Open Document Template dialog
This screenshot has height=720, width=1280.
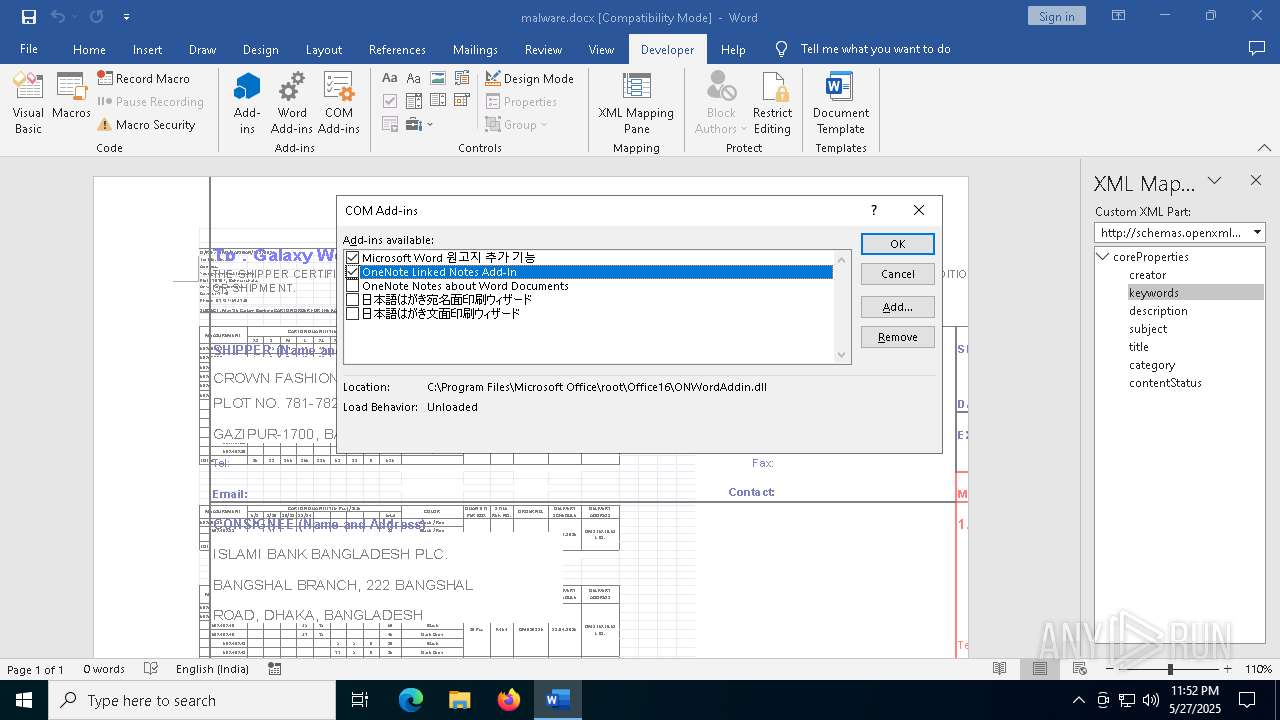[841, 104]
